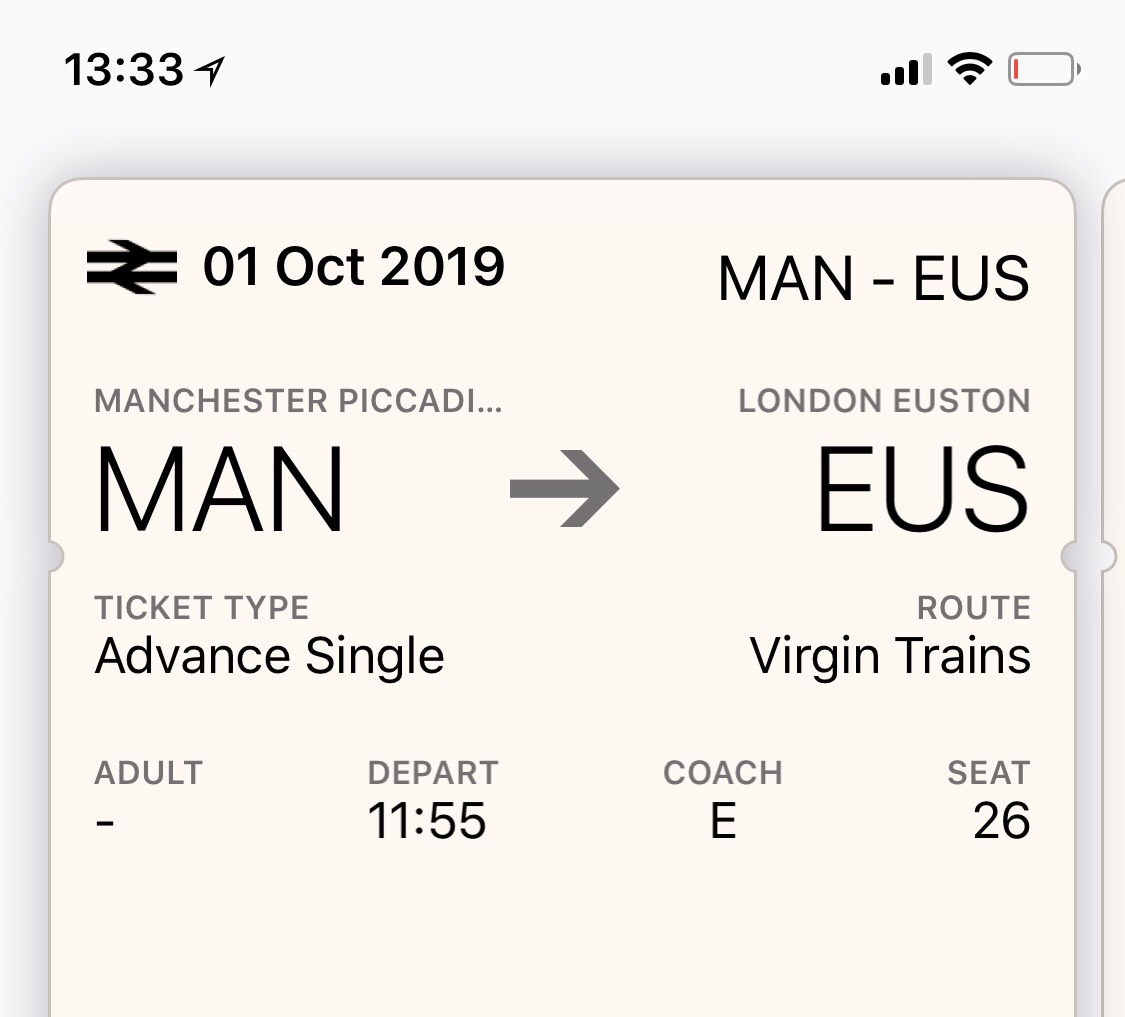
Task: Tap the Wi-Fi status icon
Action: pyautogui.click(x=968, y=70)
